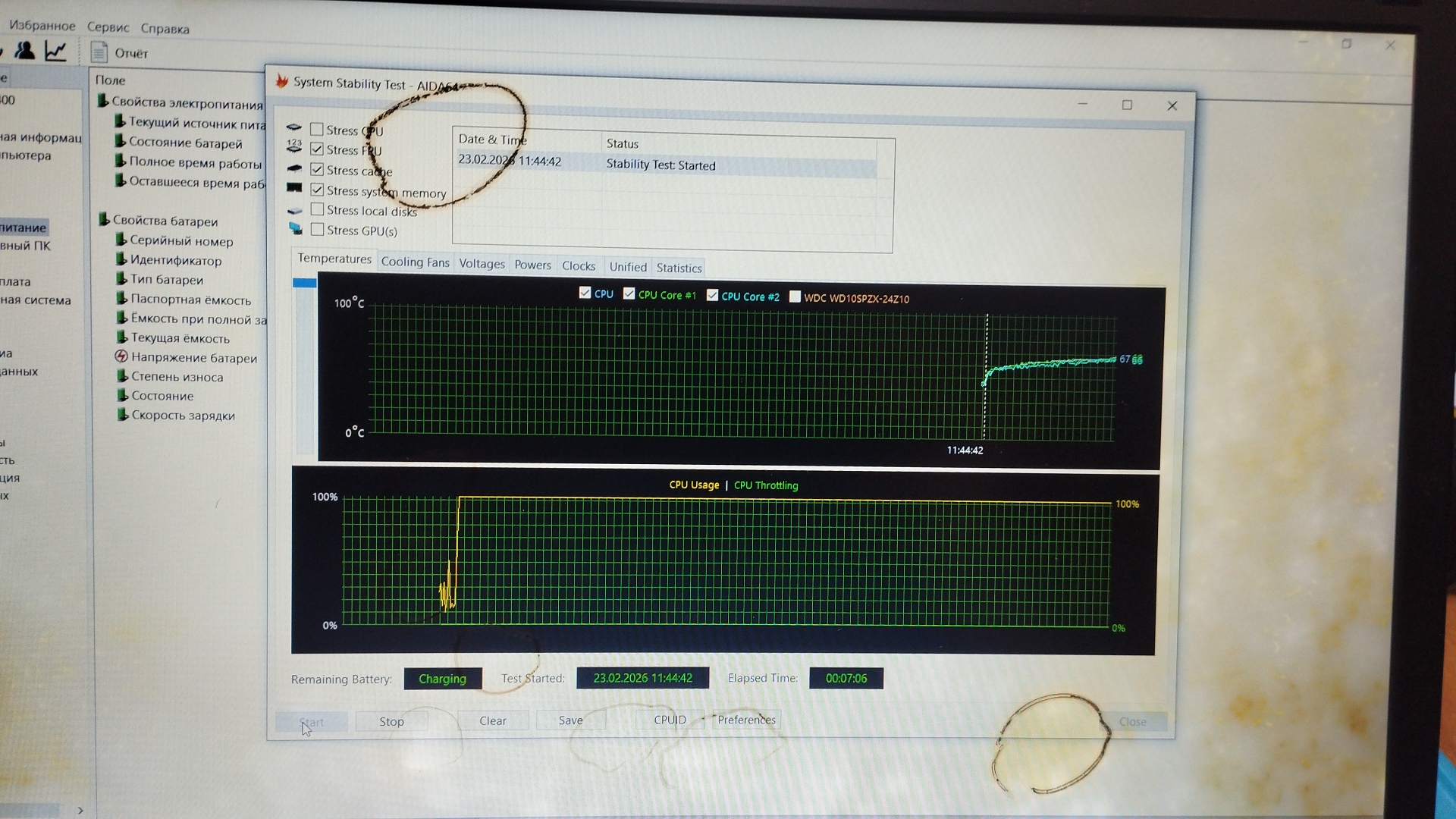The height and width of the screenshot is (819, 1456).
Task: Open the Отчёт report document icon
Action: [x=99, y=52]
